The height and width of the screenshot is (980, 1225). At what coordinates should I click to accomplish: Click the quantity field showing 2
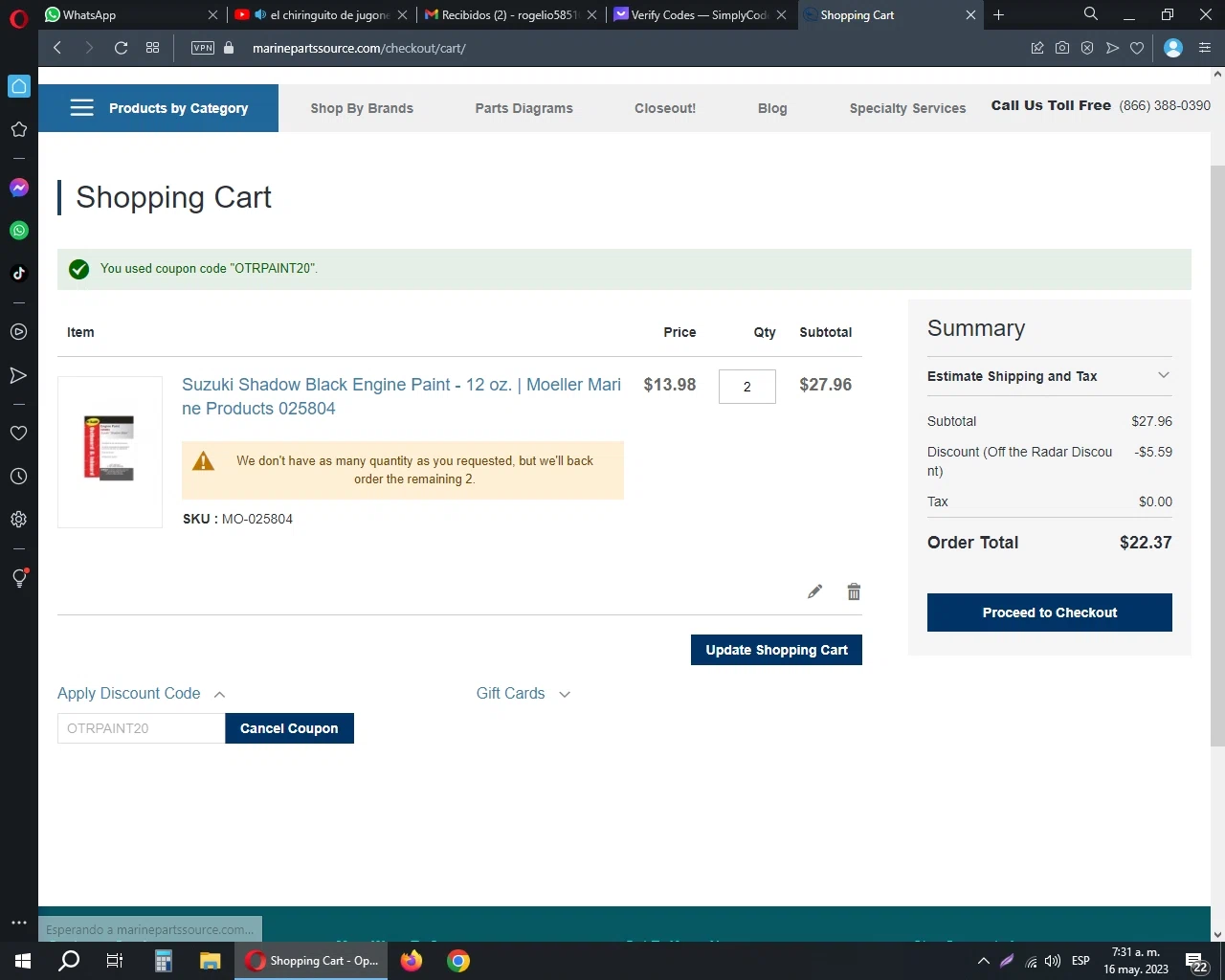click(747, 387)
